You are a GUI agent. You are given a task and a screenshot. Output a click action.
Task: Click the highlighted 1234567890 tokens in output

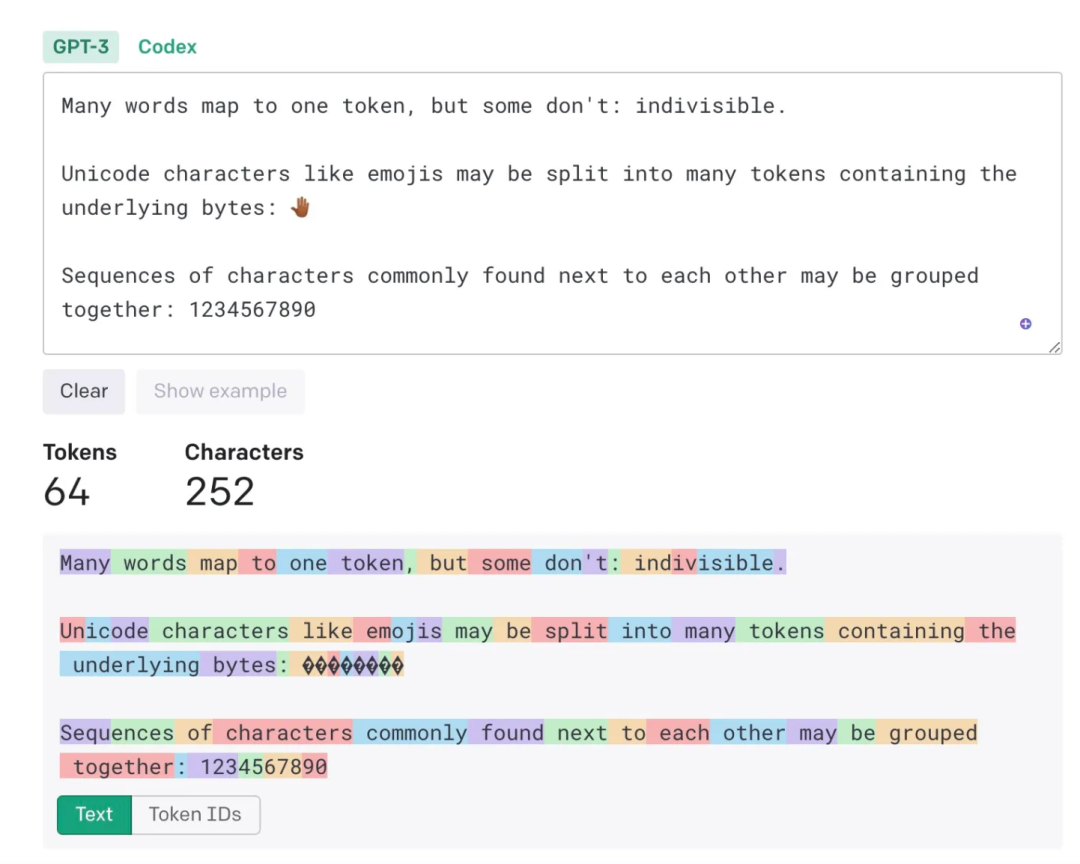pos(264,767)
